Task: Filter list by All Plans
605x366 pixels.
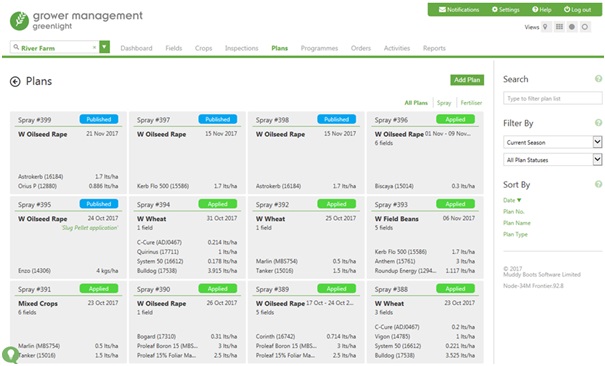Action: (416, 103)
